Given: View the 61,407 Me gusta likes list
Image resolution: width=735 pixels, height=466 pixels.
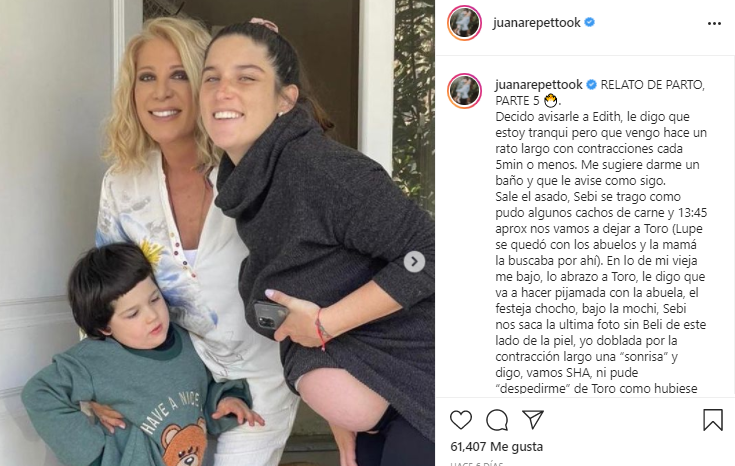Looking at the screenshot, I should point(496,447).
